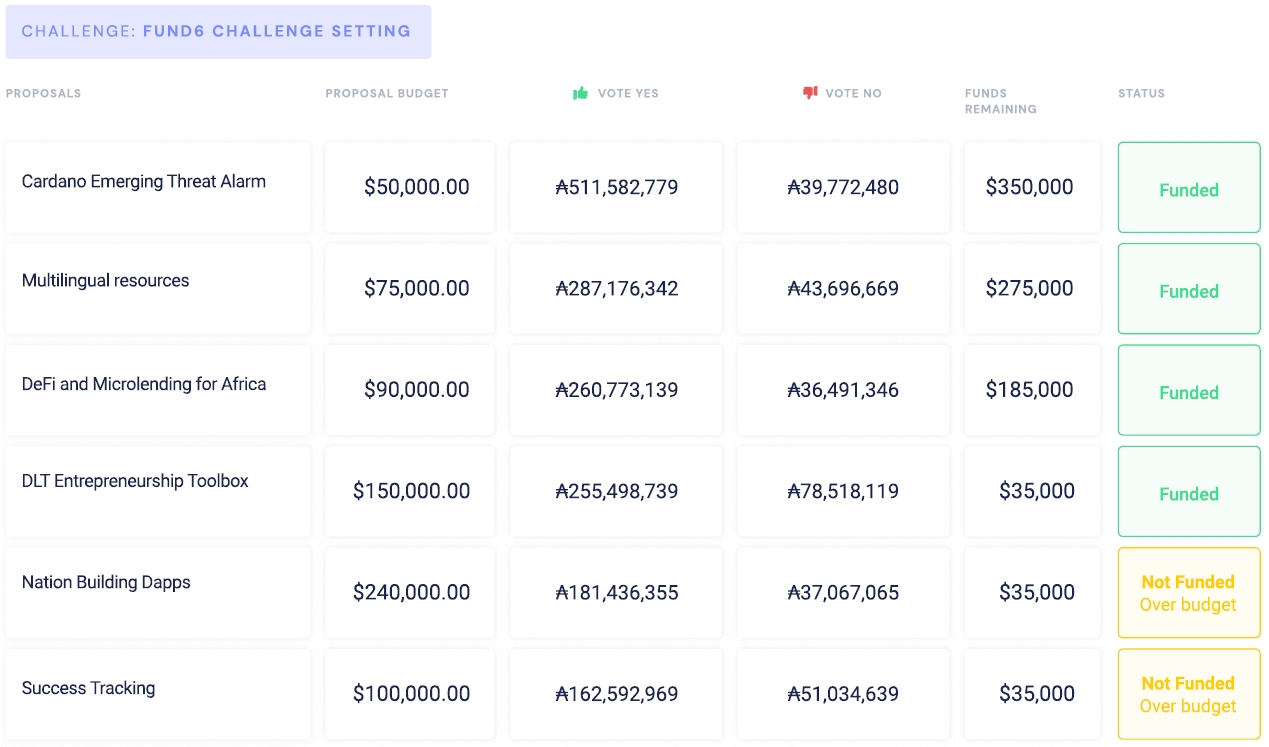
Task: Click the ₳511,582,779 yes-vote cell
Action: coord(616,188)
